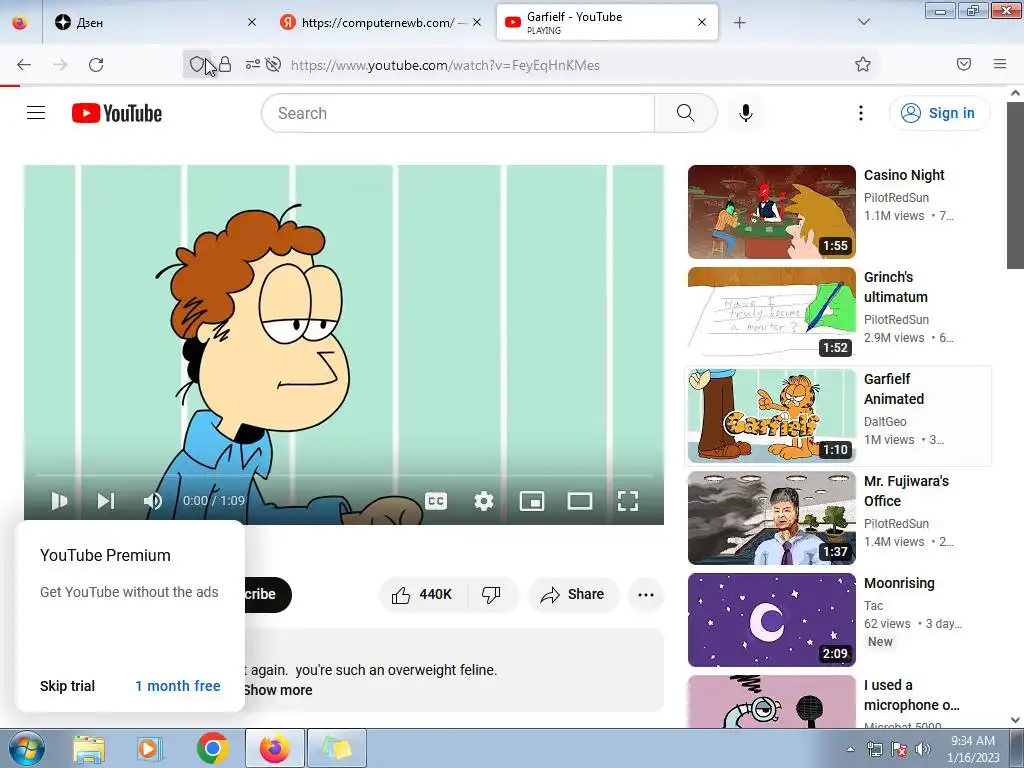1024x768 pixels.
Task: Pause the video with play/pause control
Action: coord(59,501)
